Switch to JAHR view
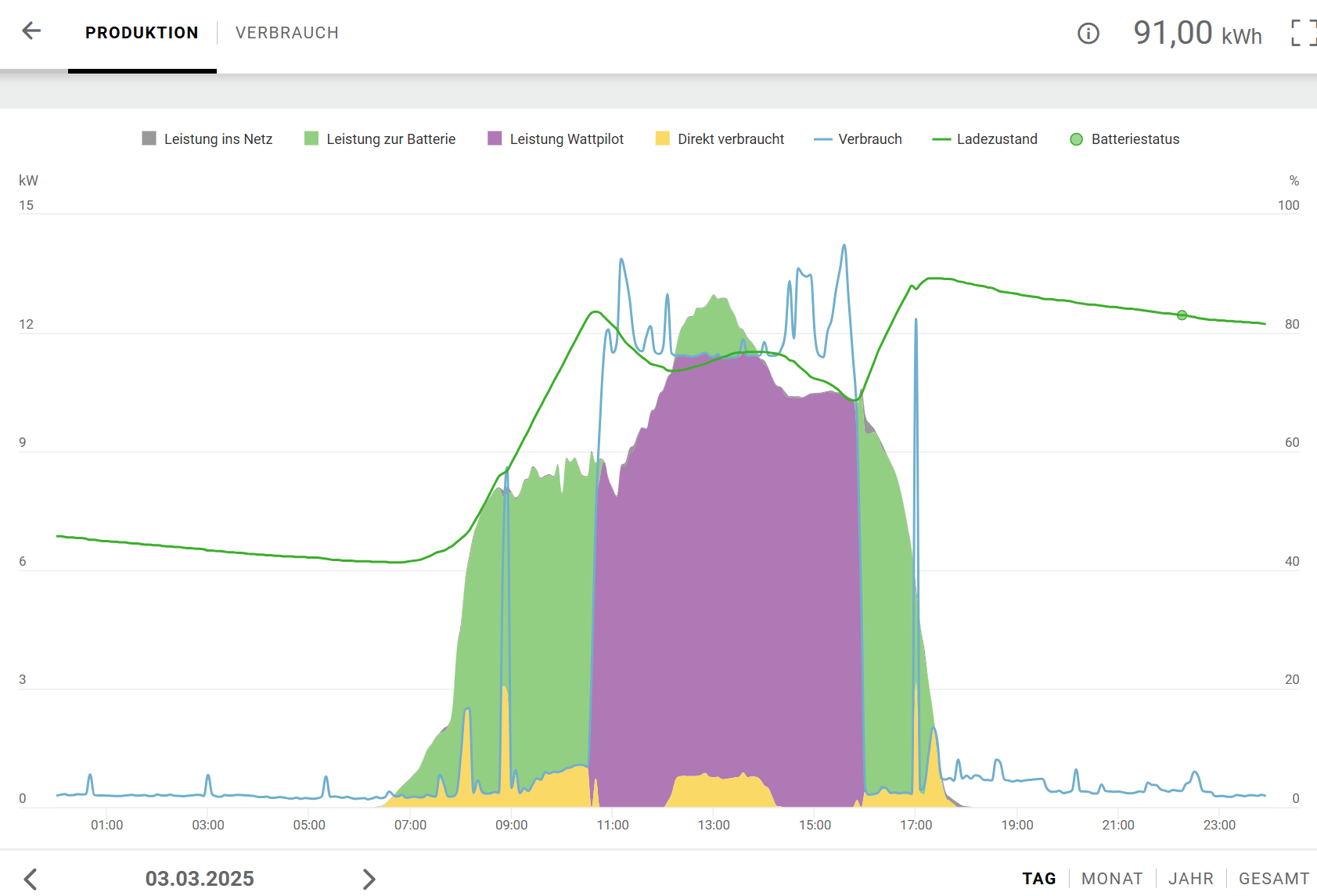 pyautogui.click(x=1190, y=878)
